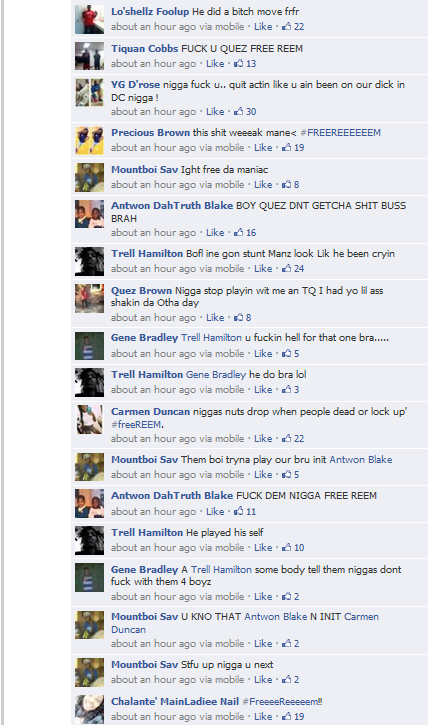Click thumbs-up icon showing 24 on Trell Hamilton comment
Image resolution: width=429 pixels, height=725 pixels.
(287, 269)
